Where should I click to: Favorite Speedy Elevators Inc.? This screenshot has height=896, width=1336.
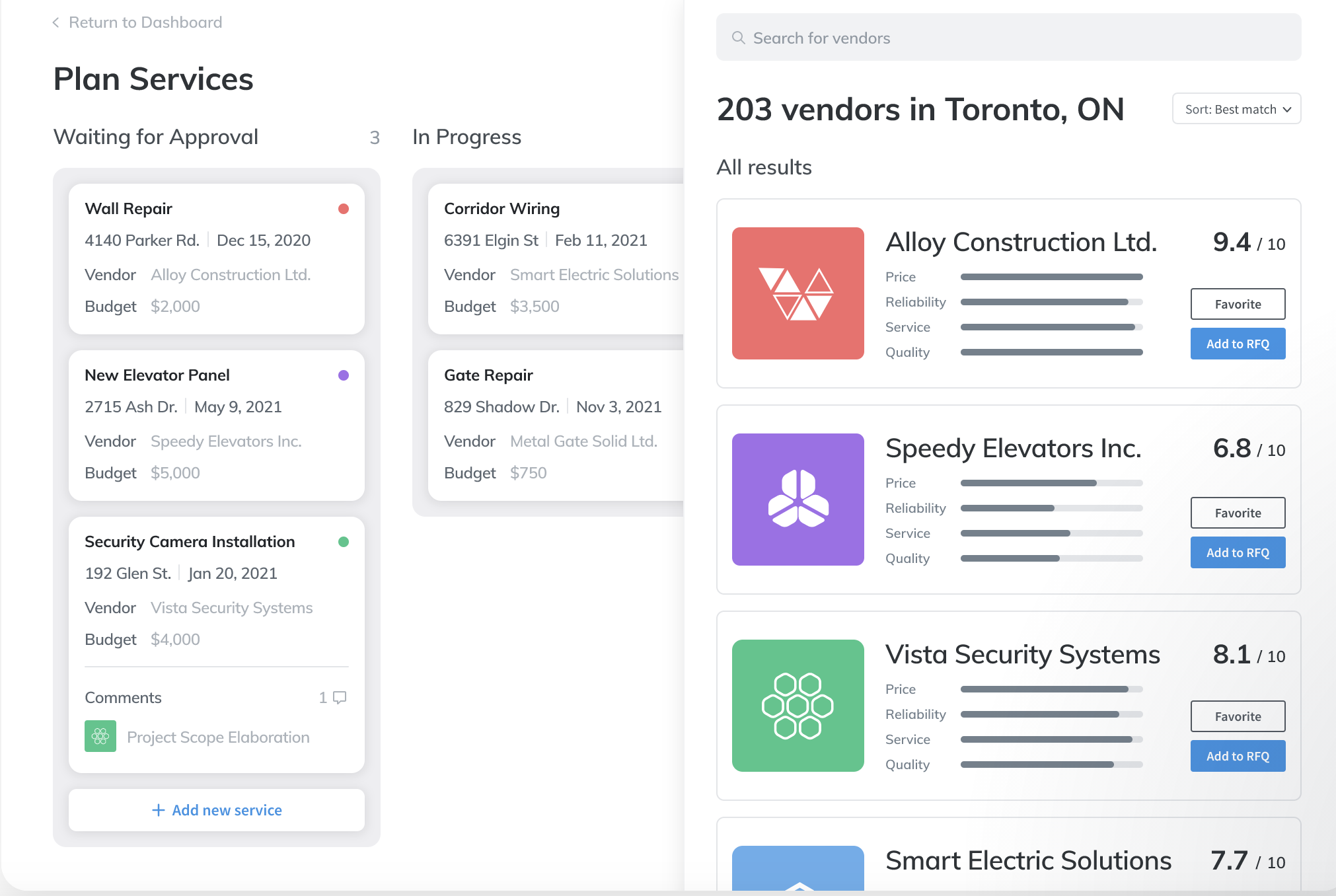pyautogui.click(x=1238, y=513)
